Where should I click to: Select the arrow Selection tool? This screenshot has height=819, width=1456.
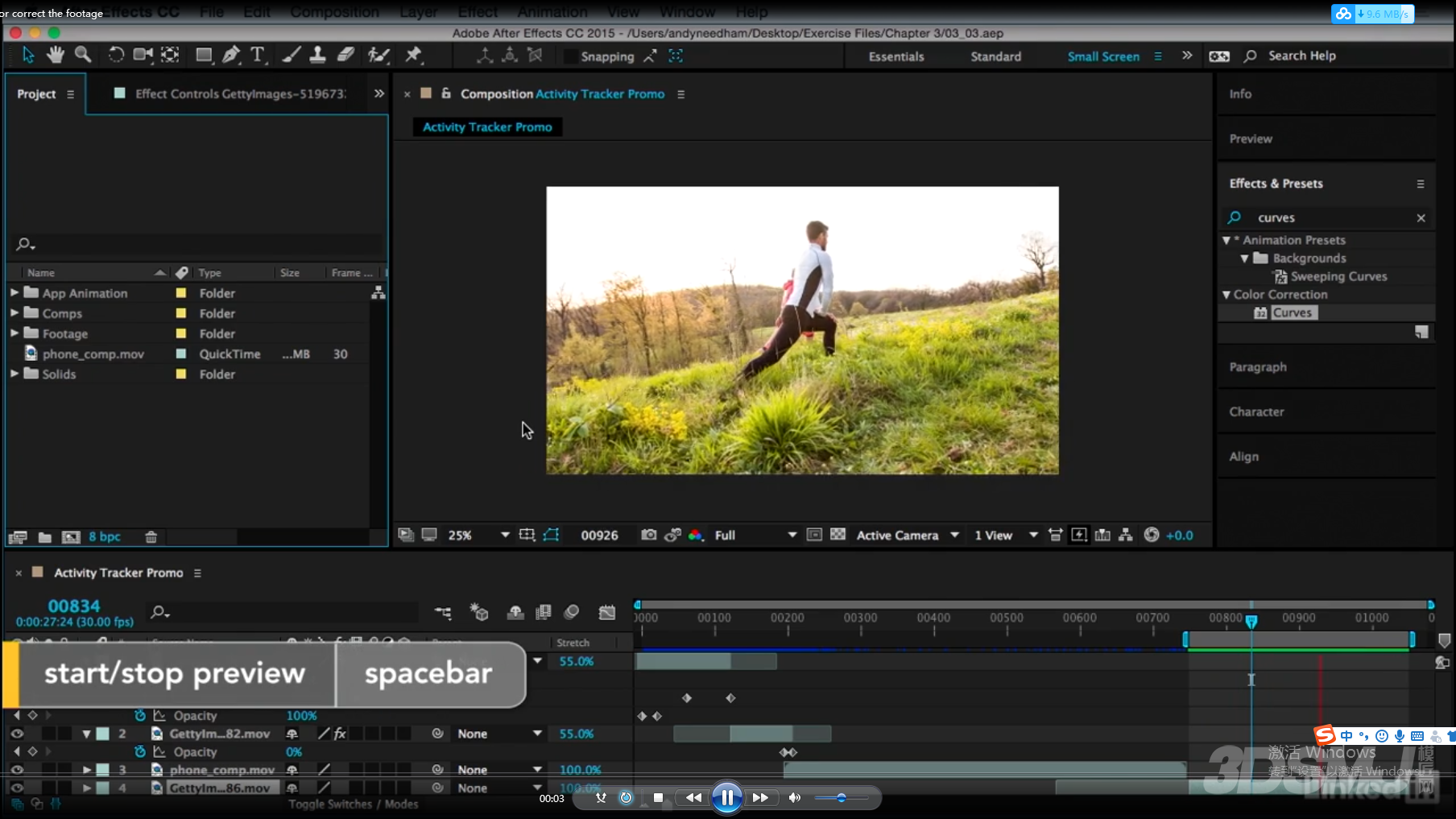(x=28, y=55)
